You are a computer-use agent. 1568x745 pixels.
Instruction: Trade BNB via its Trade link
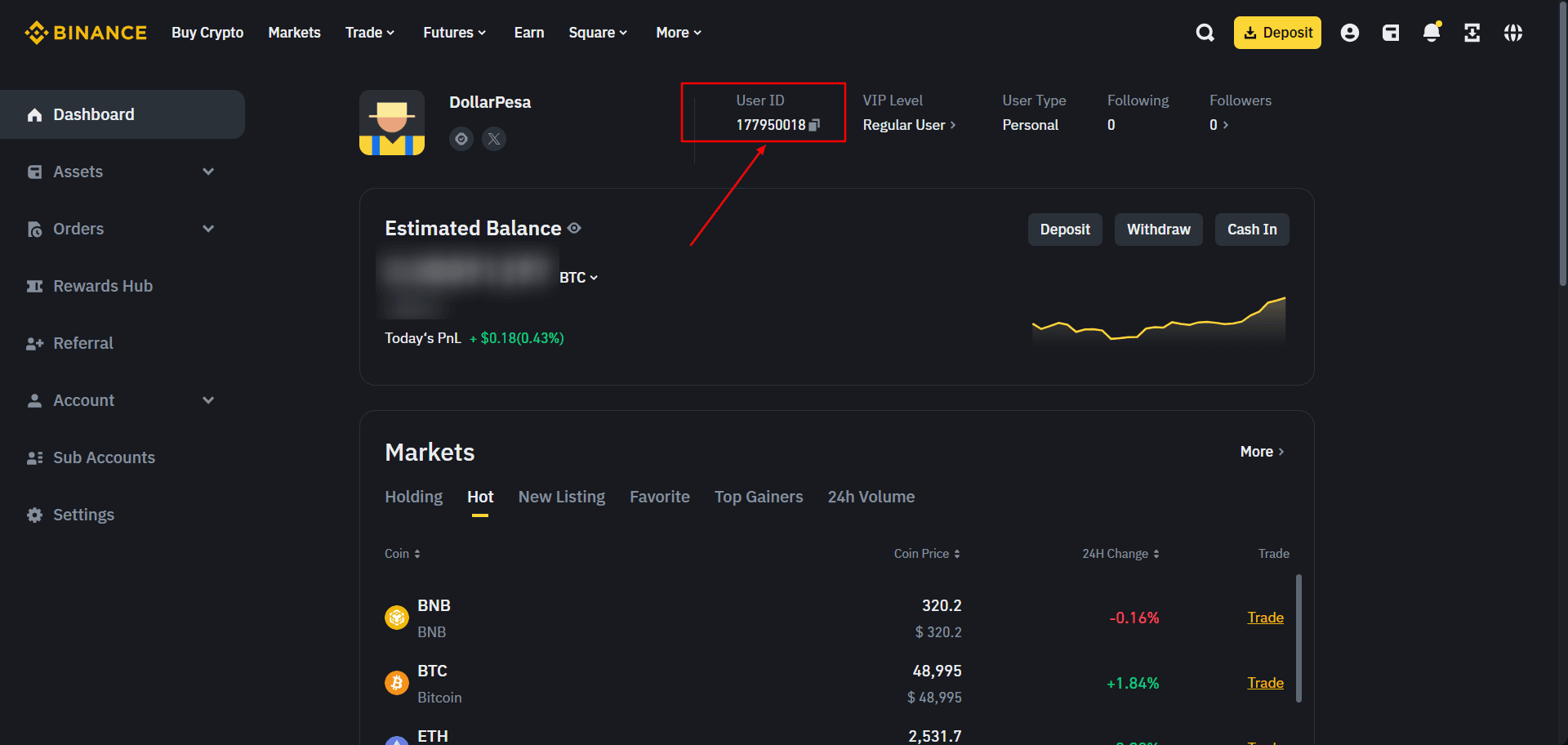coord(1265,618)
